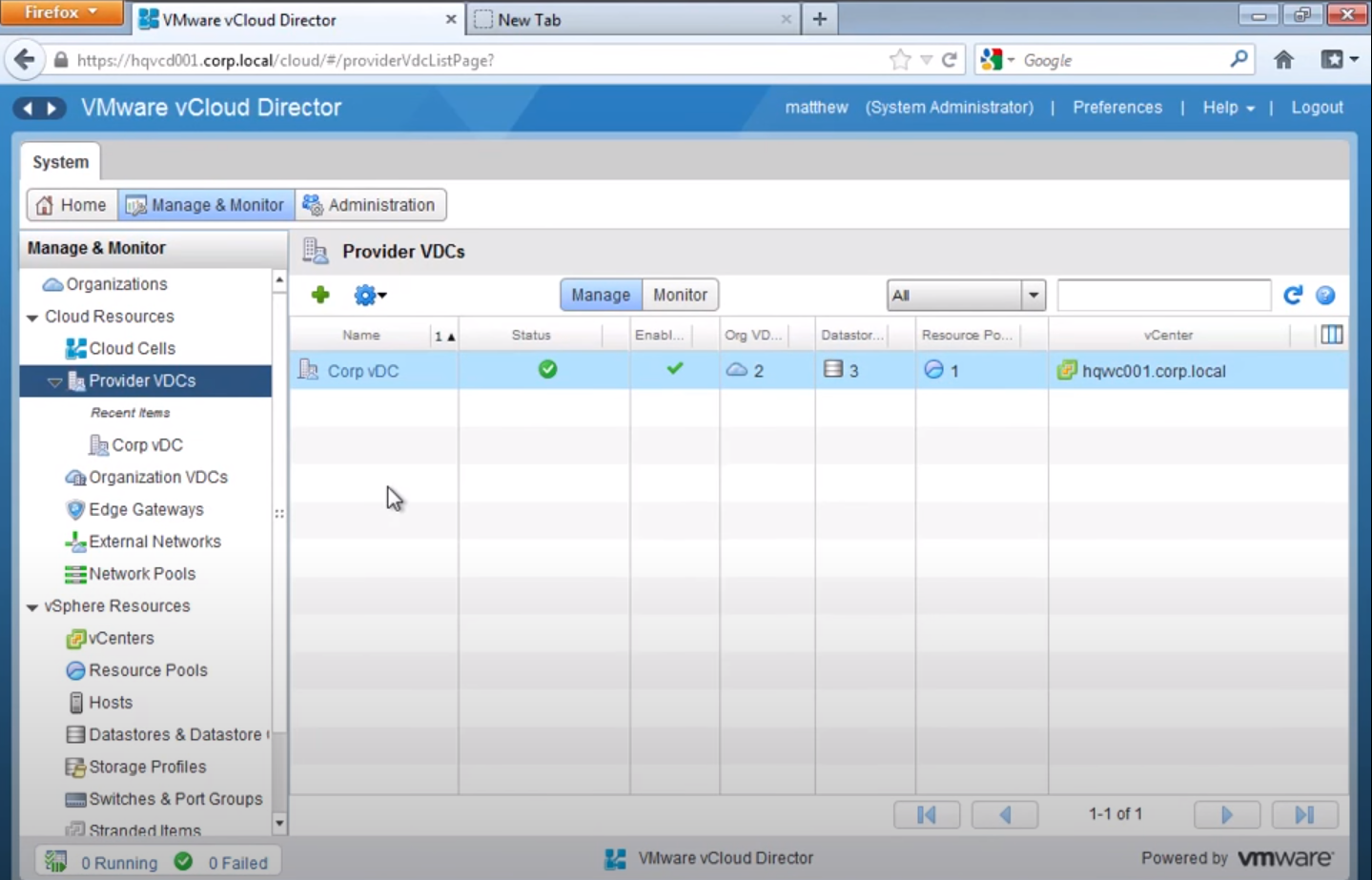Open Resource Pools in the tree
This screenshot has height=880, width=1372.
pyautogui.click(x=148, y=671)
